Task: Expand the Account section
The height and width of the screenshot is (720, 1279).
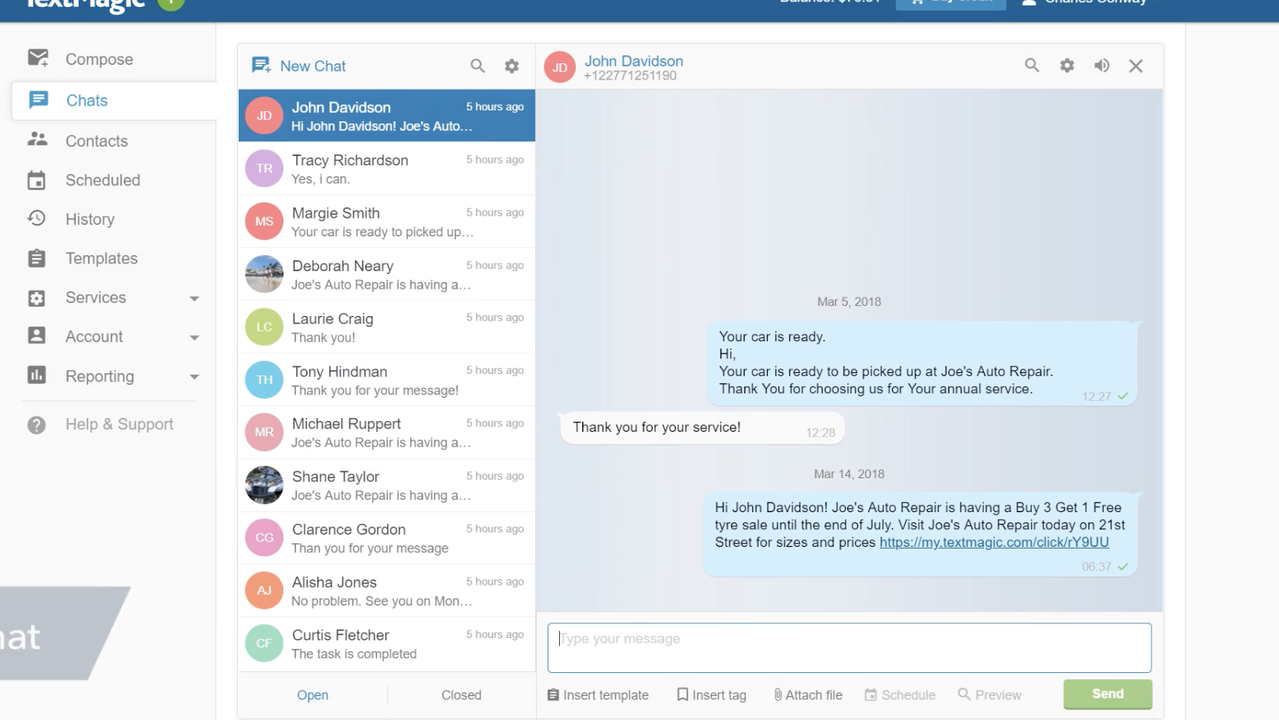Action: point(94,336)
